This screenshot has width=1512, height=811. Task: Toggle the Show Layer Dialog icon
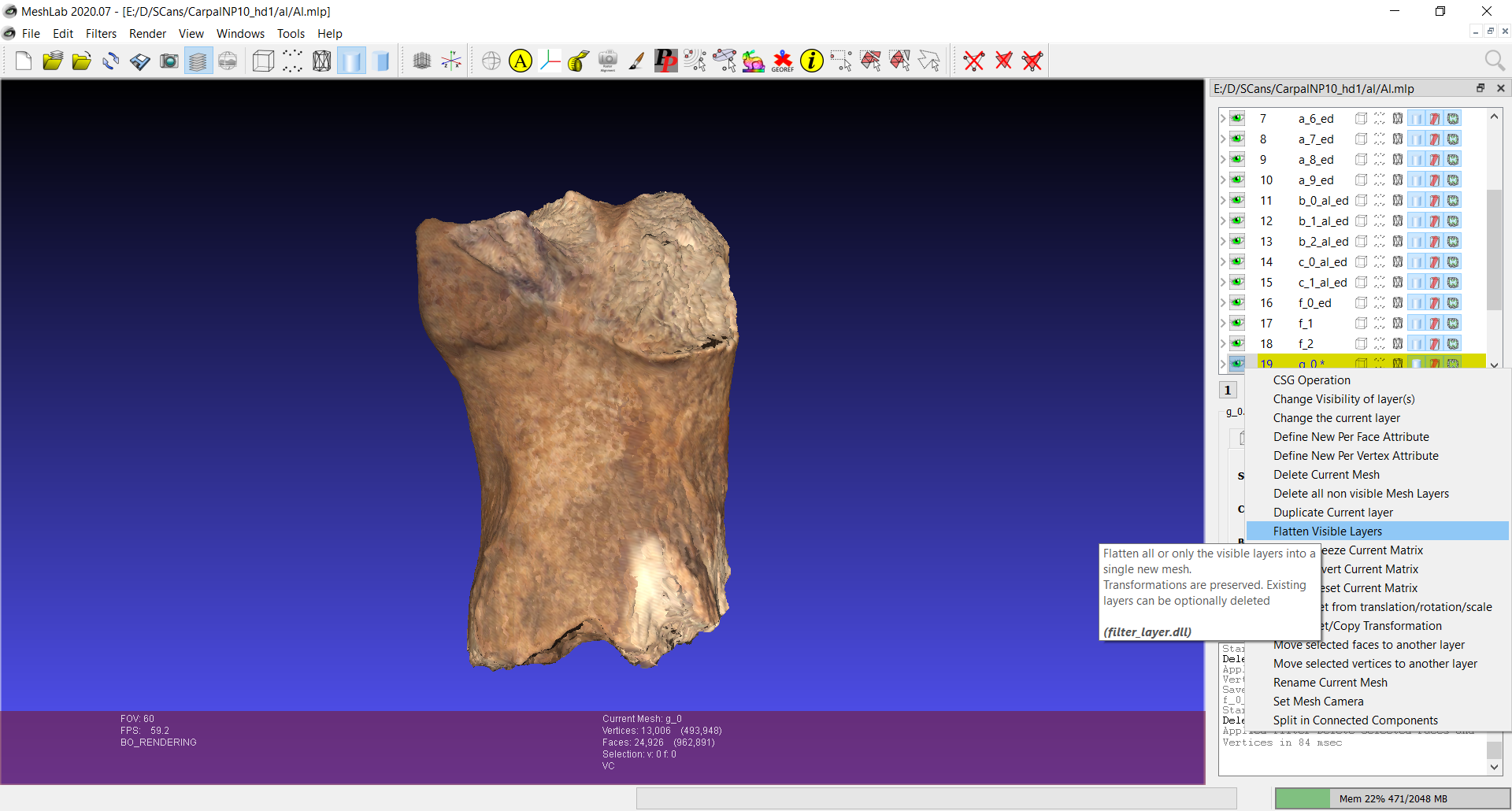tap(198, 61)
